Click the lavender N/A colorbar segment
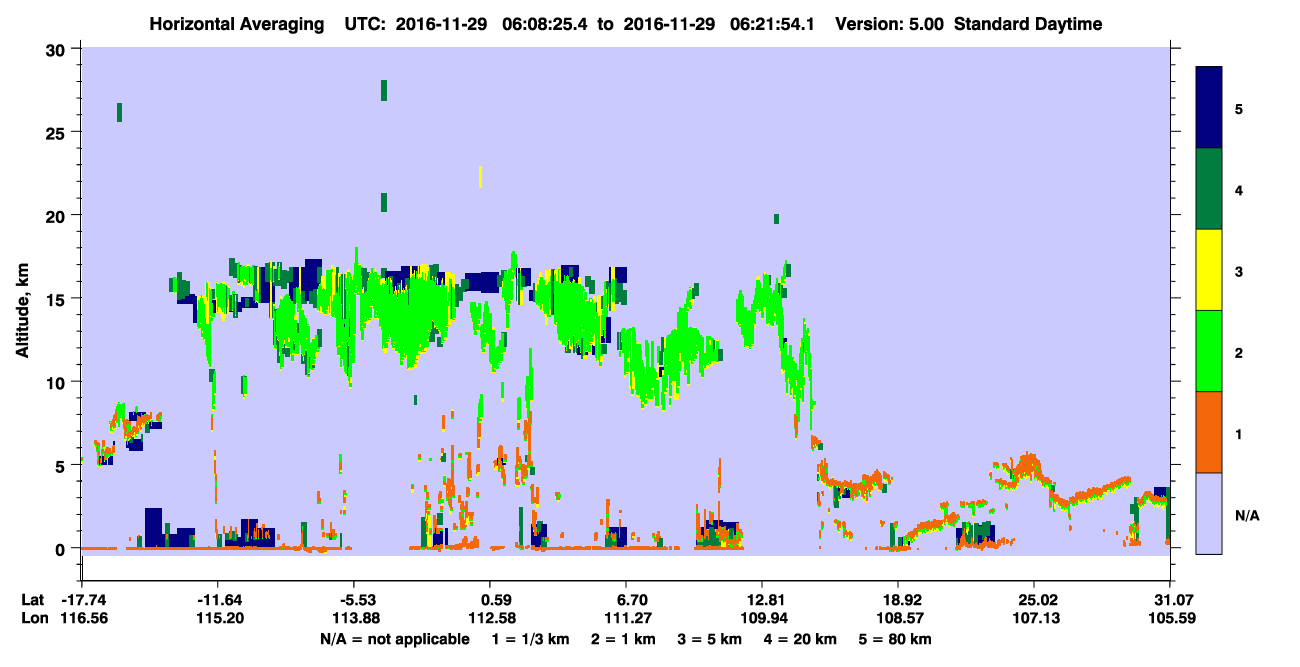Image resolution: width=1300 pixels, height=667 pixels. coord(1209,513)
